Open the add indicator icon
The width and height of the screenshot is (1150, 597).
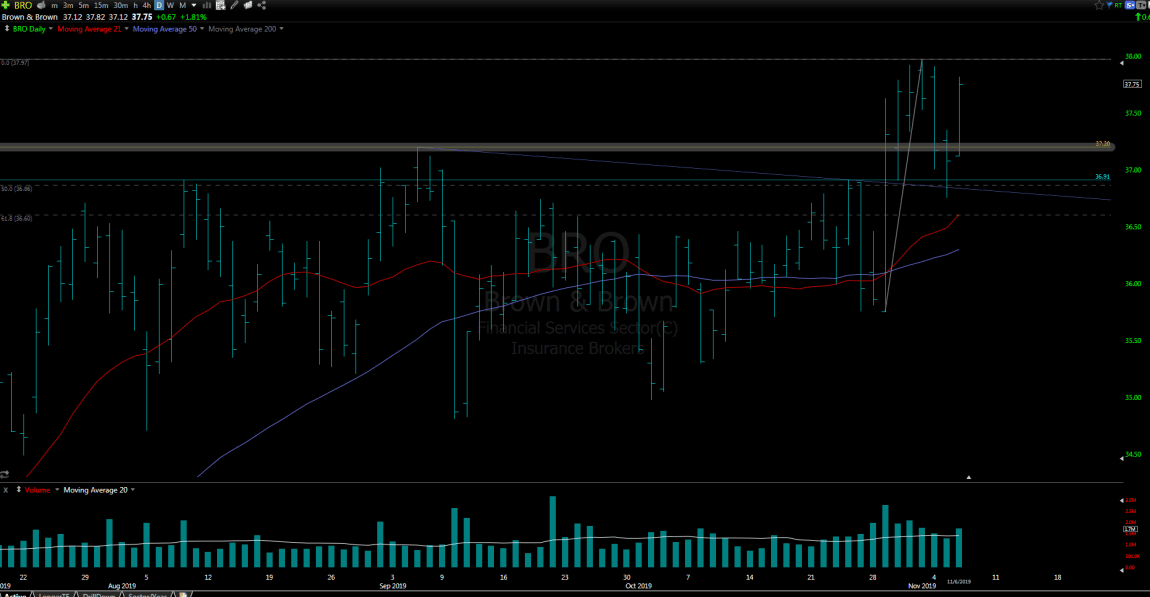(x=220, y=5)
